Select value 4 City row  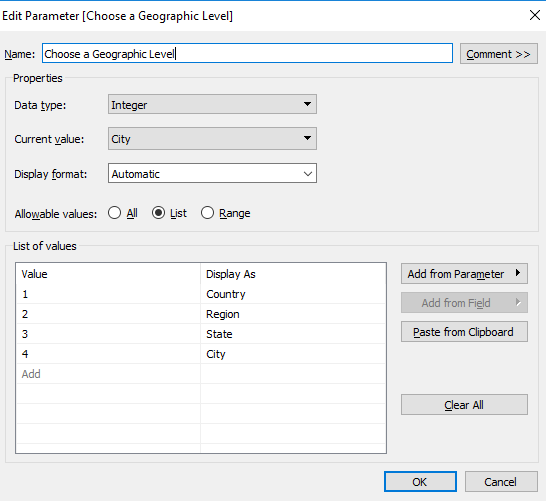(201, 354)
